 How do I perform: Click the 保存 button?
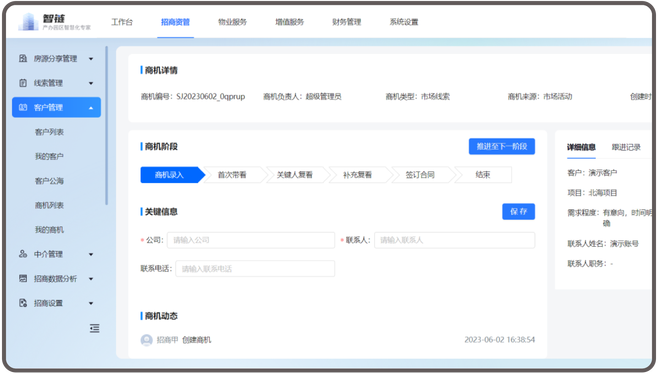coord(519,212)
